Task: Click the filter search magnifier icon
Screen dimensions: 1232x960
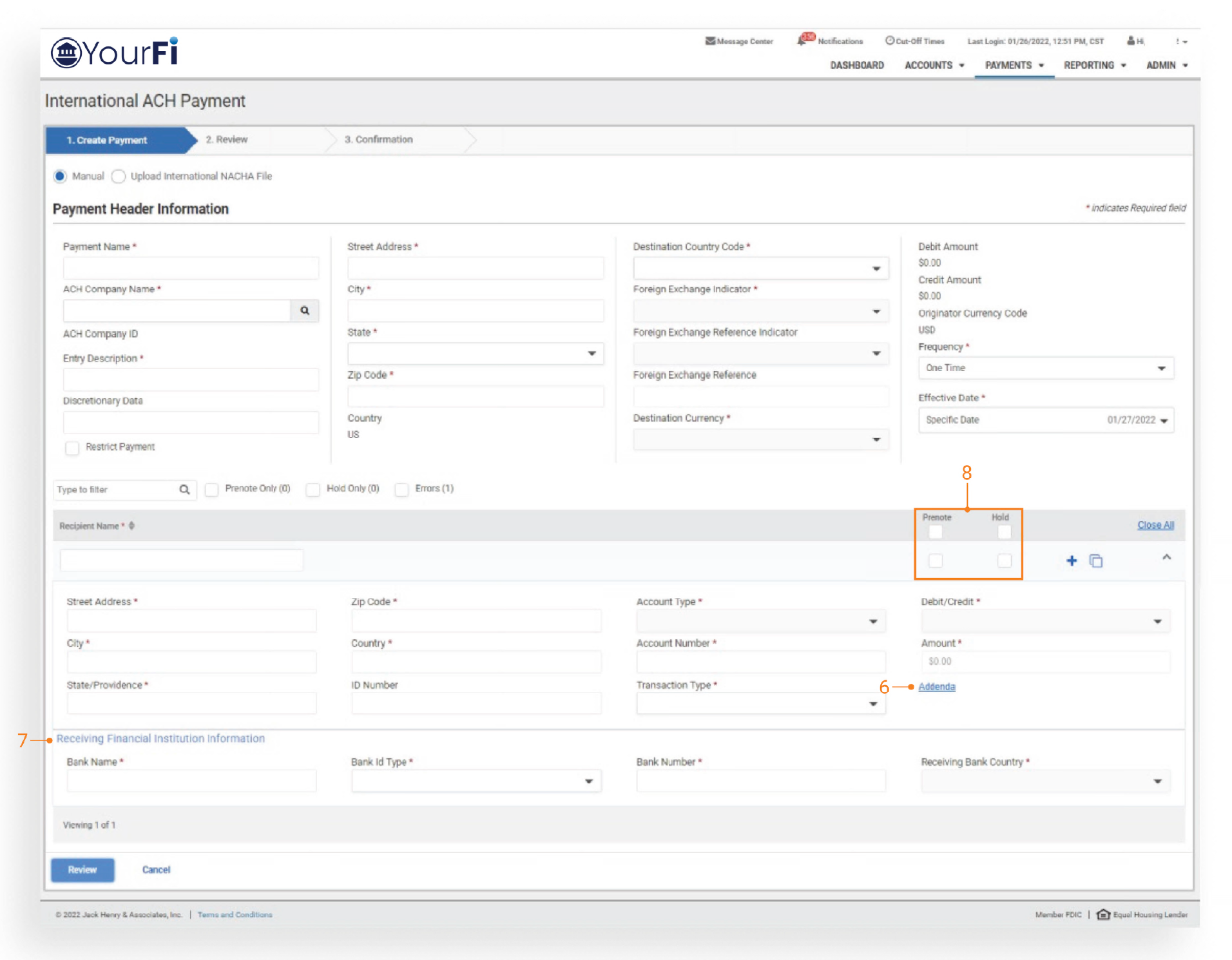Action: [x=184, y=490]
